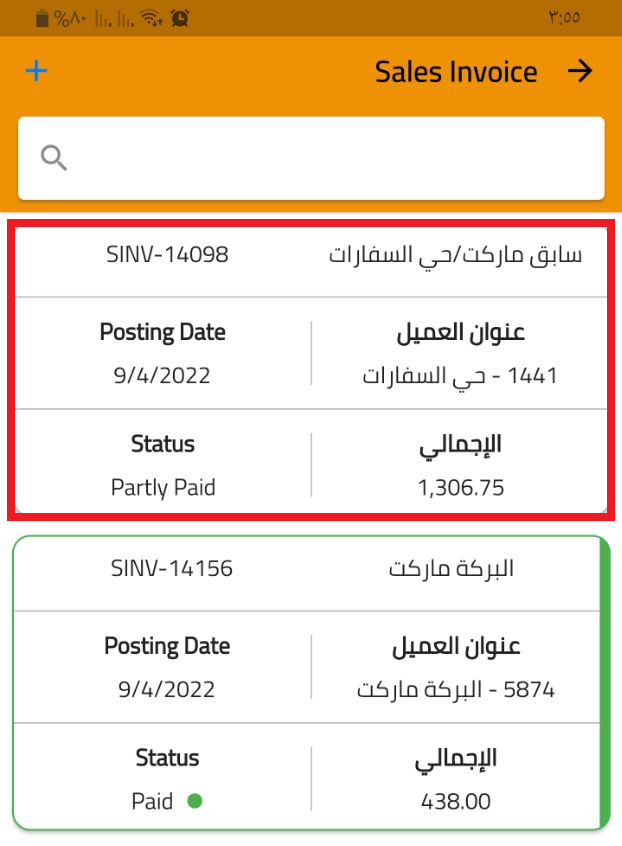
Task: Tap the battery indicator icon
Action: coord(42,18)
